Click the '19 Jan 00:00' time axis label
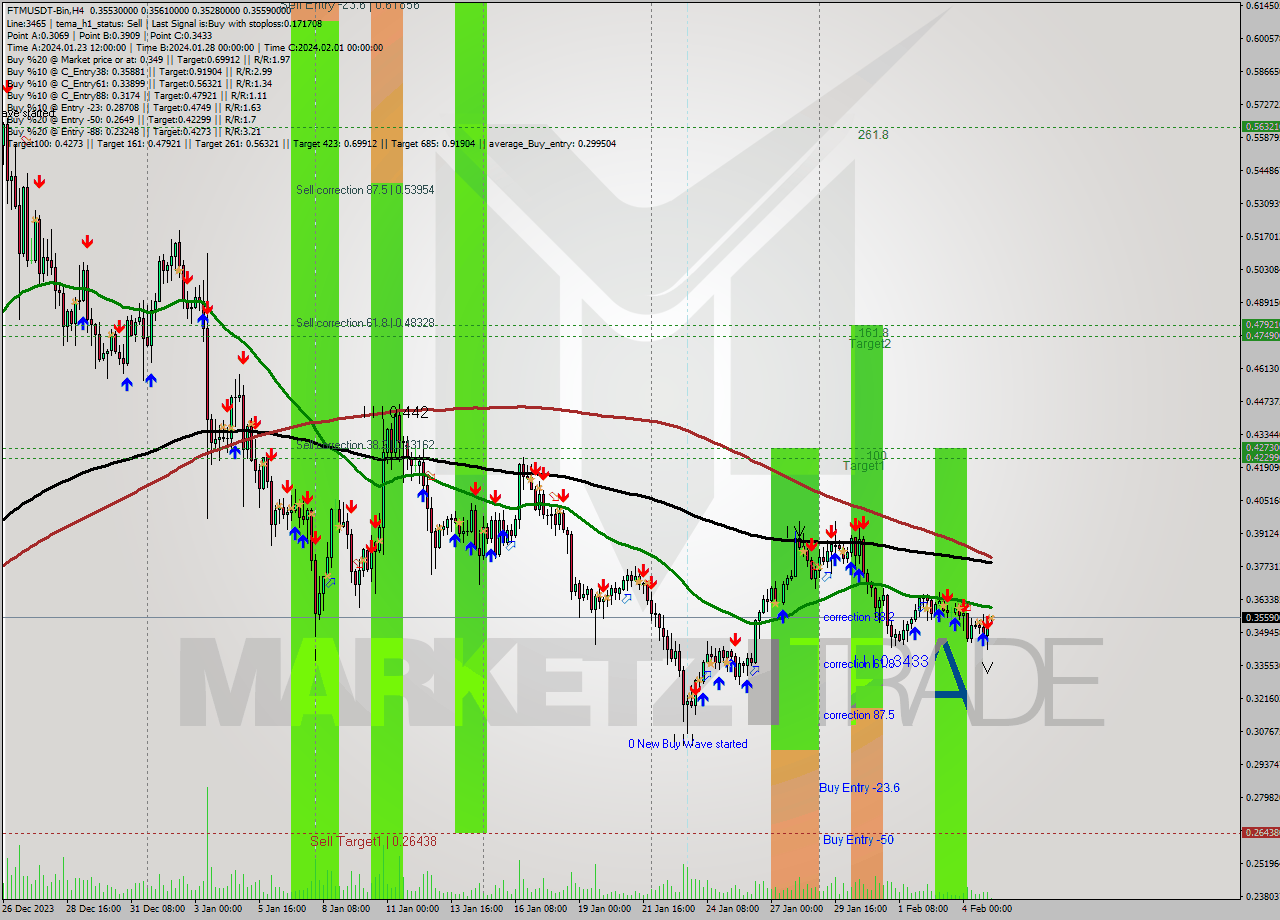 coord(604,909)
